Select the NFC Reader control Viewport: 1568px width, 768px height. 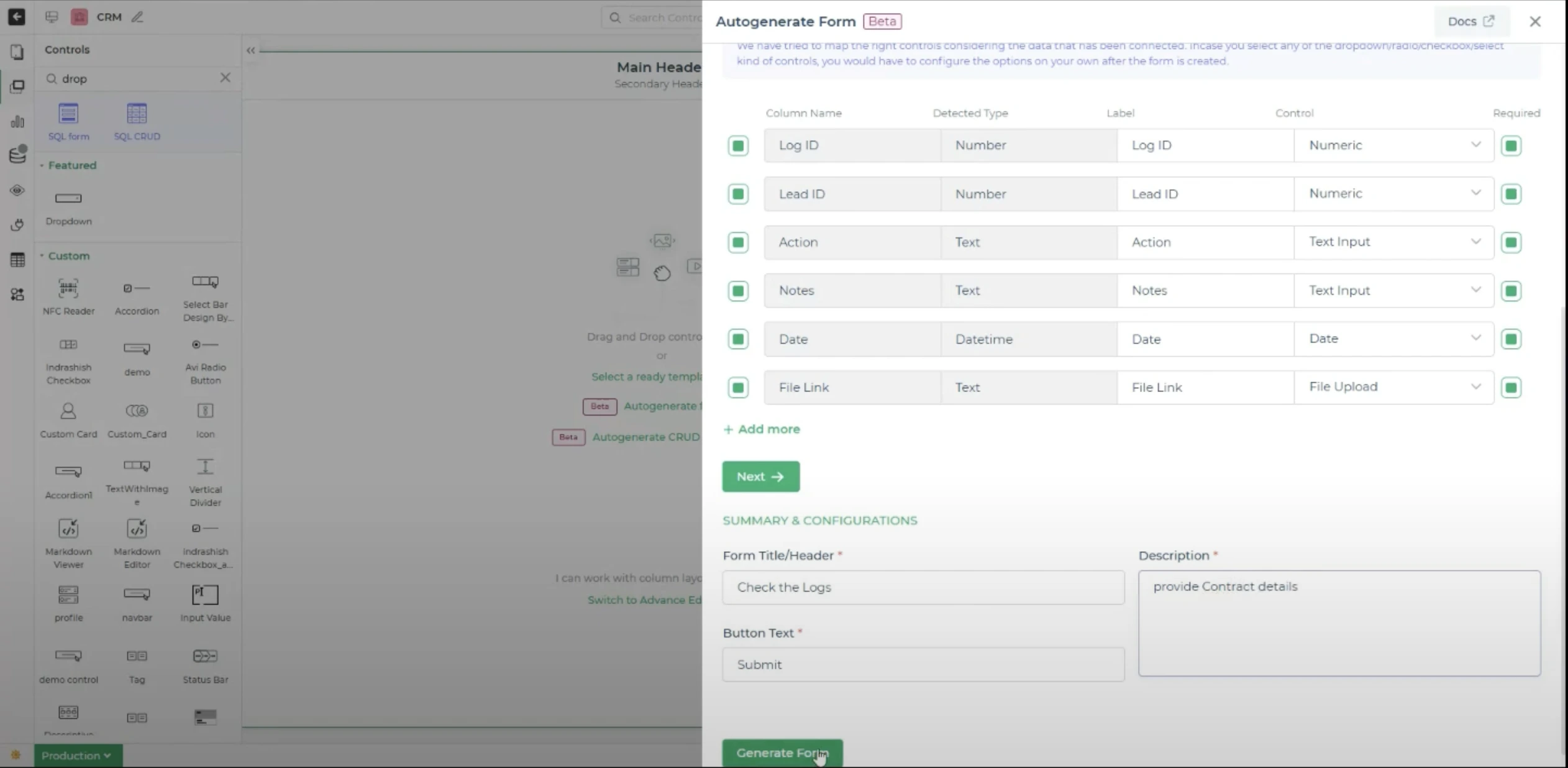point(68,289)
